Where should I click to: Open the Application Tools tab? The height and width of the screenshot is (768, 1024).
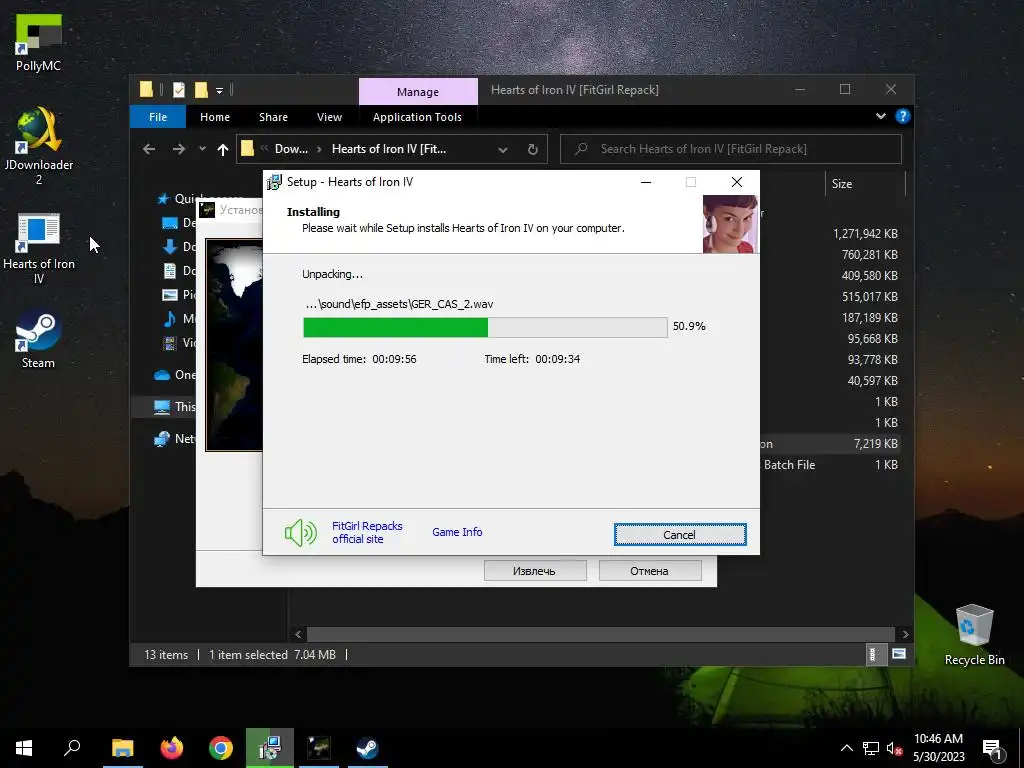(x=417, y=117)
